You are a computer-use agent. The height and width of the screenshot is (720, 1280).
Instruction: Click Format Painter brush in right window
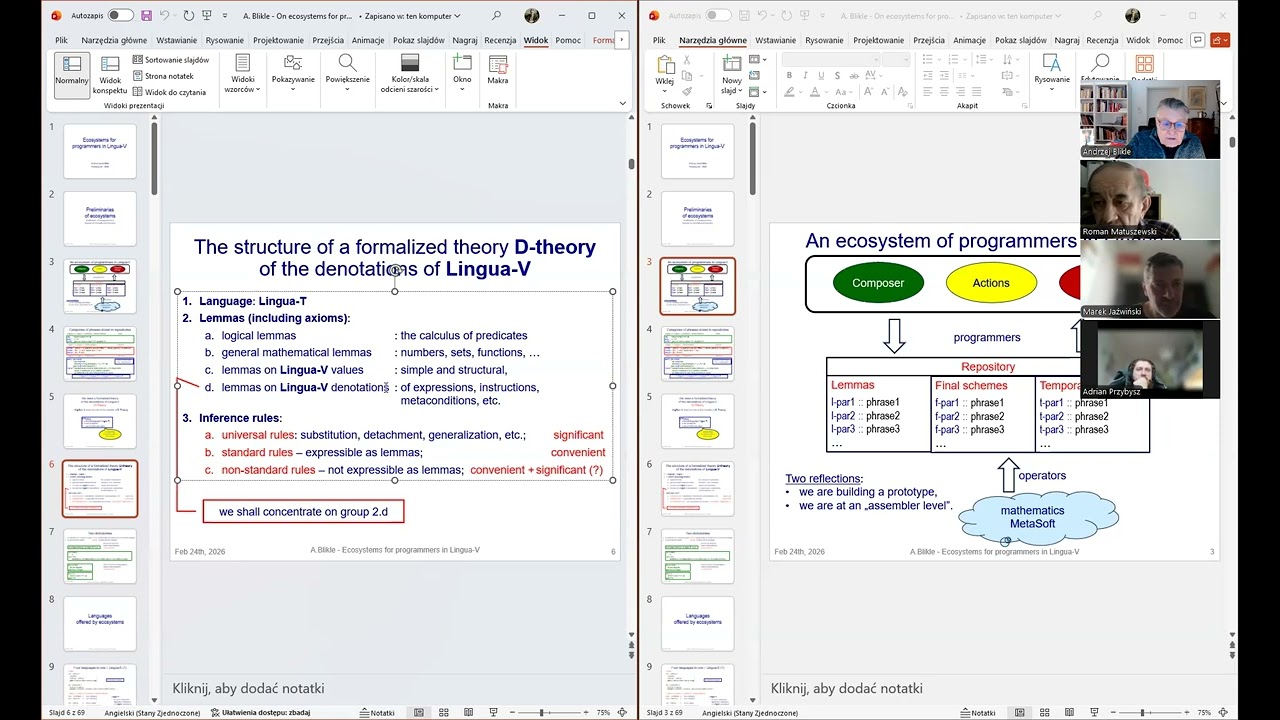[x=686, y=91]
